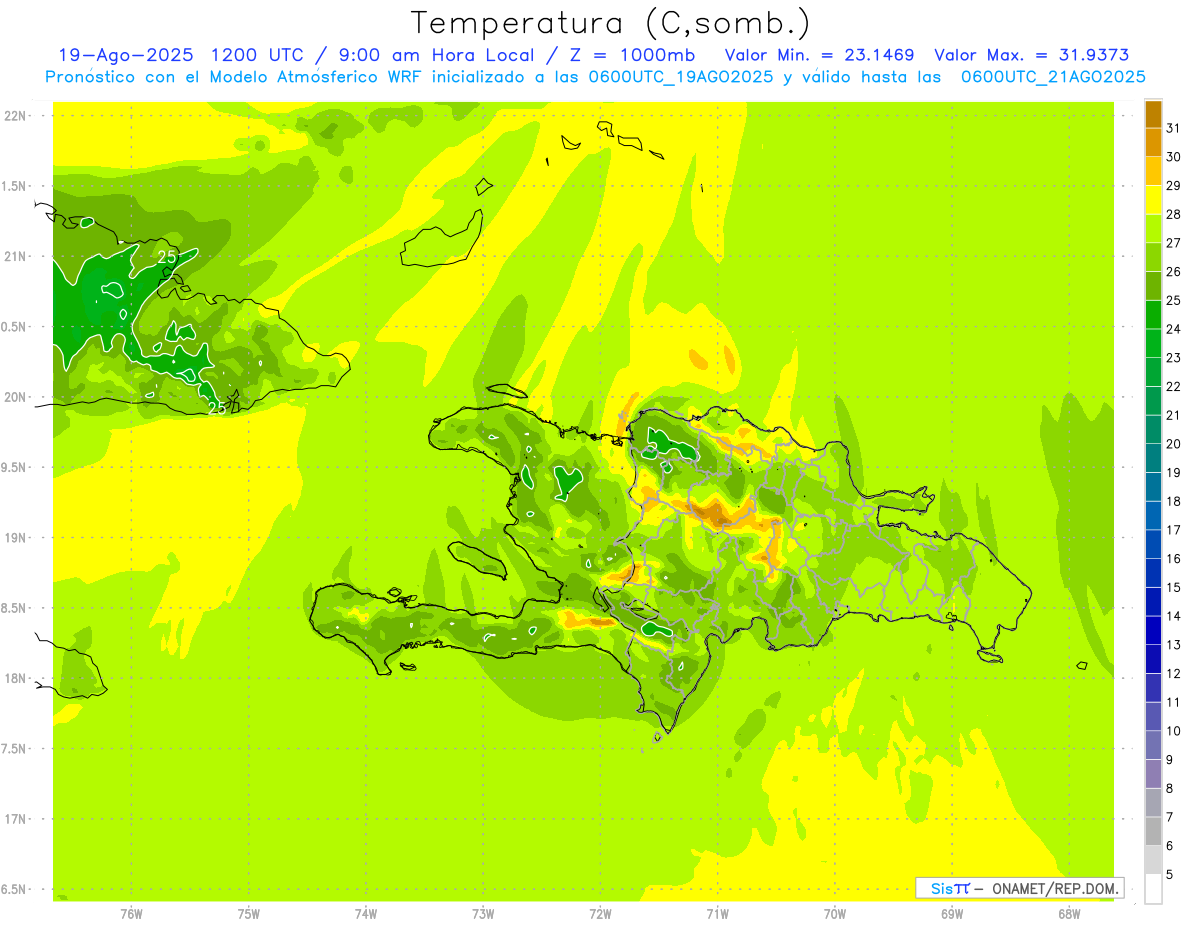Click the legend value 20

tap(1173, 444)
